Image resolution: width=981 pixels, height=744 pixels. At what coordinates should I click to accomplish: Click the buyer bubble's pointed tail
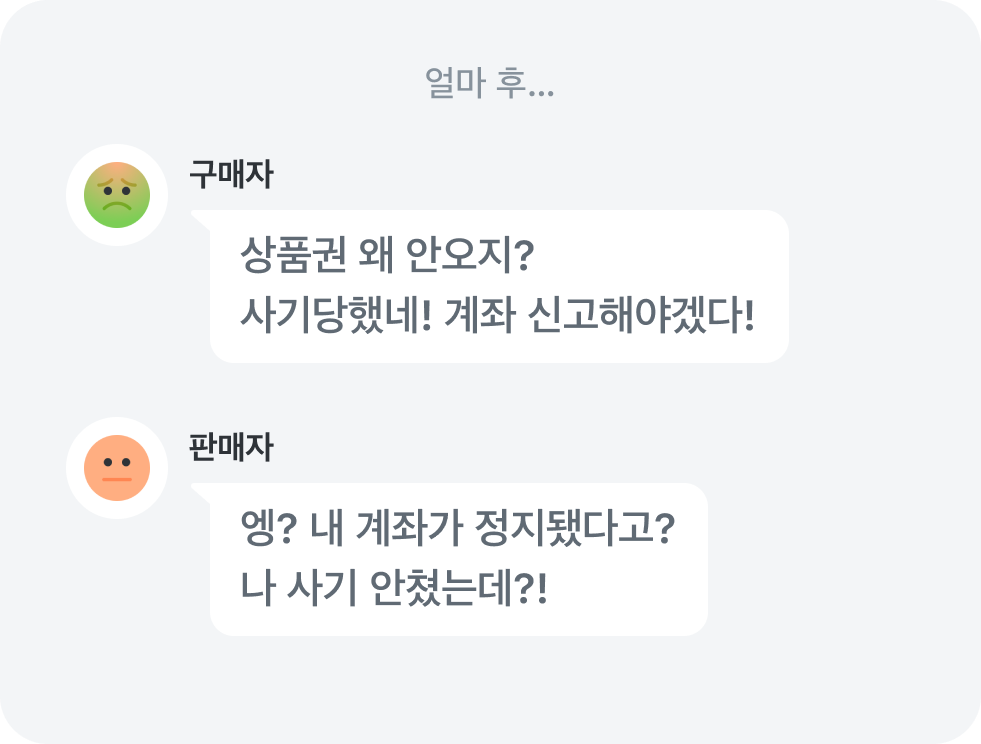pyautogui.click(x=199, y=216)
